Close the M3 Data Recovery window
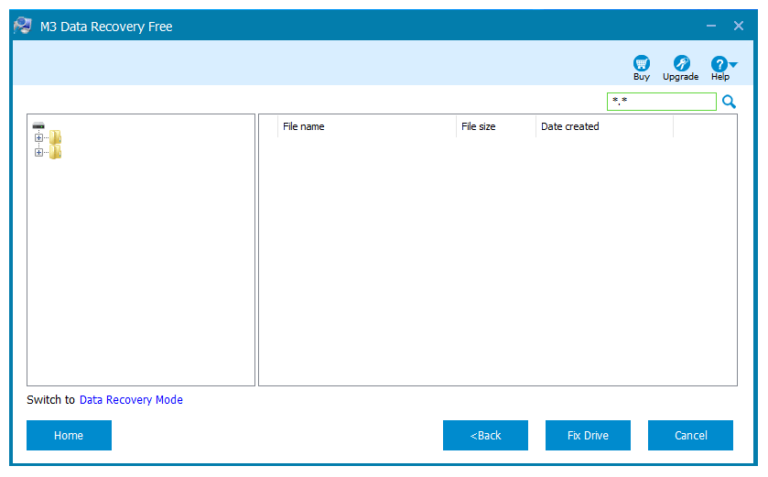The image size is (768, 477). (738, 26)
